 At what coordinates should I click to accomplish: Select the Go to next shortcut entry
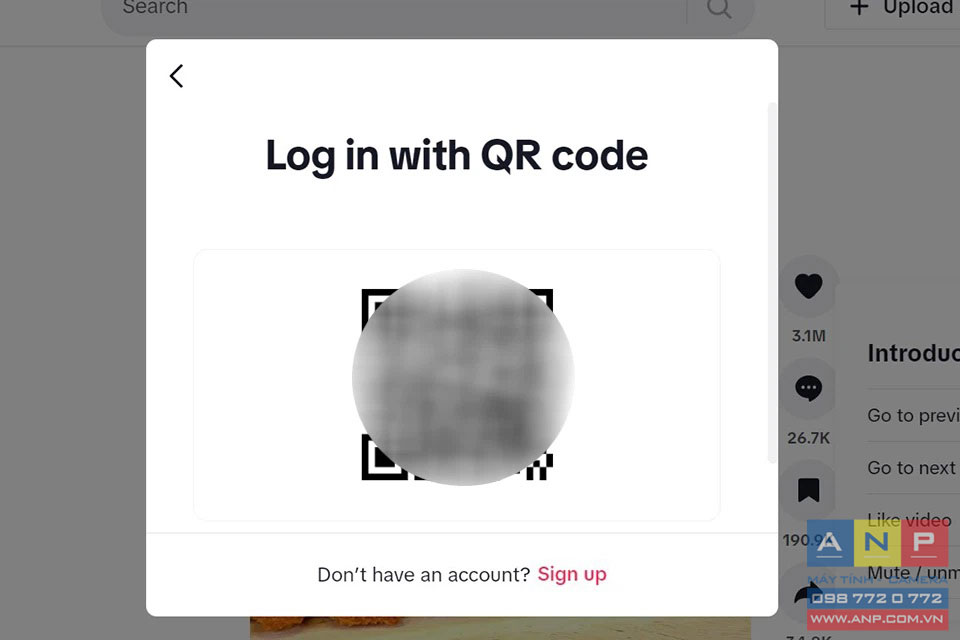click(913, 468)
